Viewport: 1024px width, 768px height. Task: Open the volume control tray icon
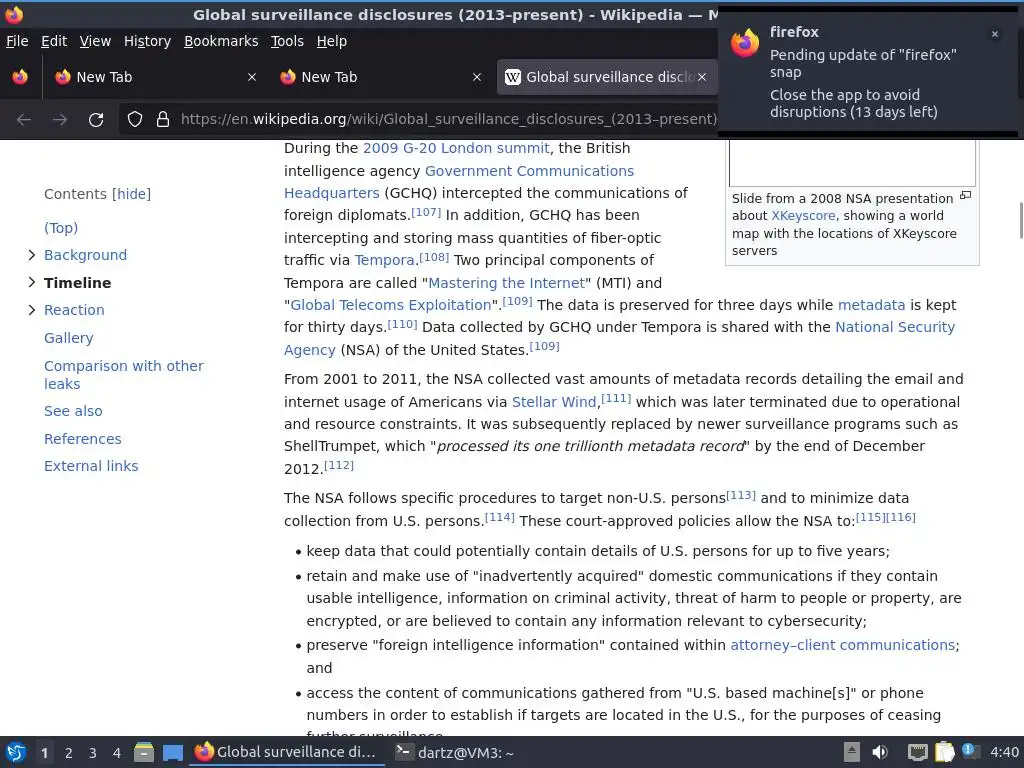coord(880,752)
